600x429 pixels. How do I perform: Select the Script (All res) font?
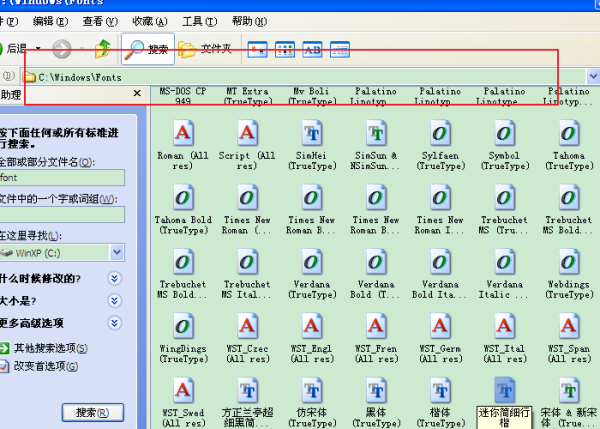tap(247, 145)
